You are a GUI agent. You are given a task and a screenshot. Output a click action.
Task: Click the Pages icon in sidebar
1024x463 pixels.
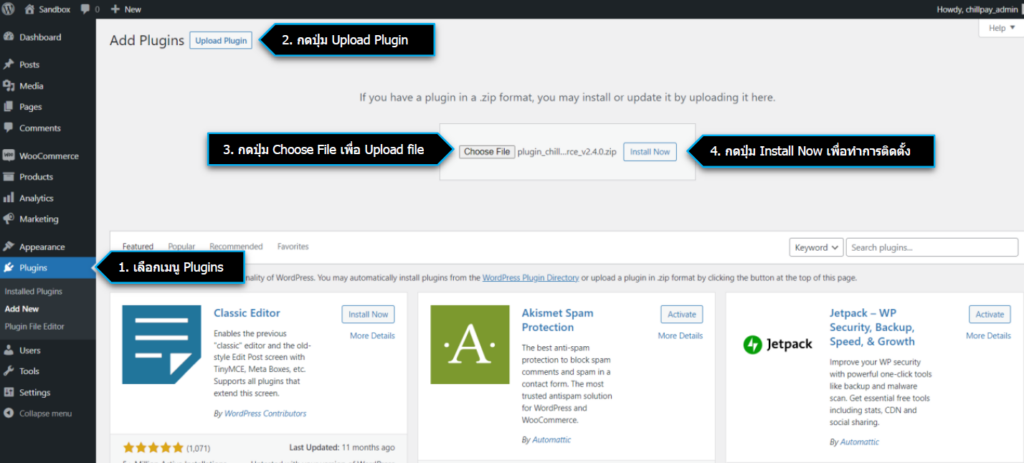[8, 106]
